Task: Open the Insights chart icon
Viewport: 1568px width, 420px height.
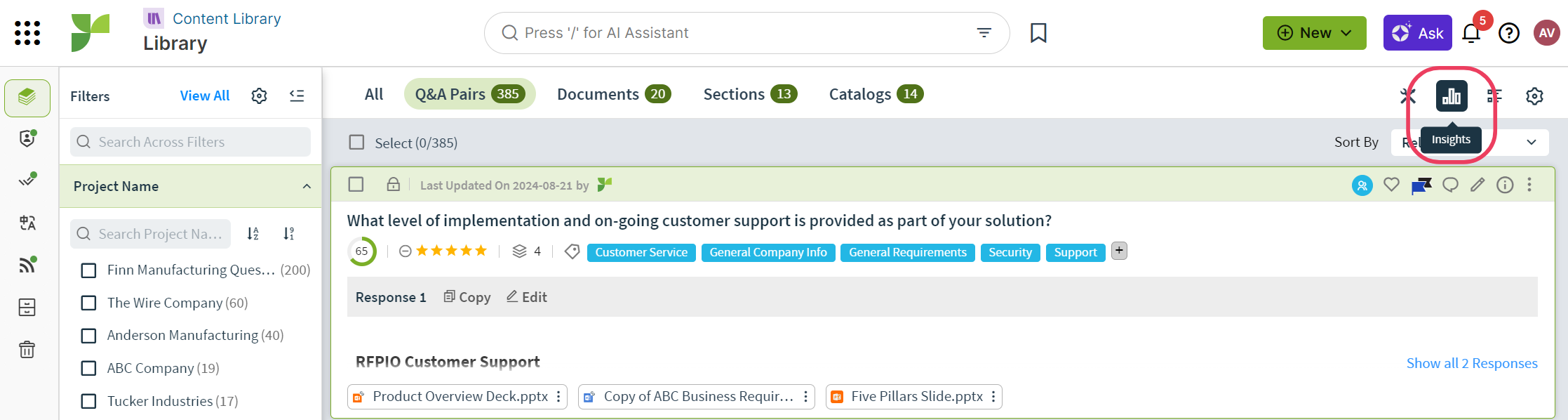Action: [x=1451, y=96]
